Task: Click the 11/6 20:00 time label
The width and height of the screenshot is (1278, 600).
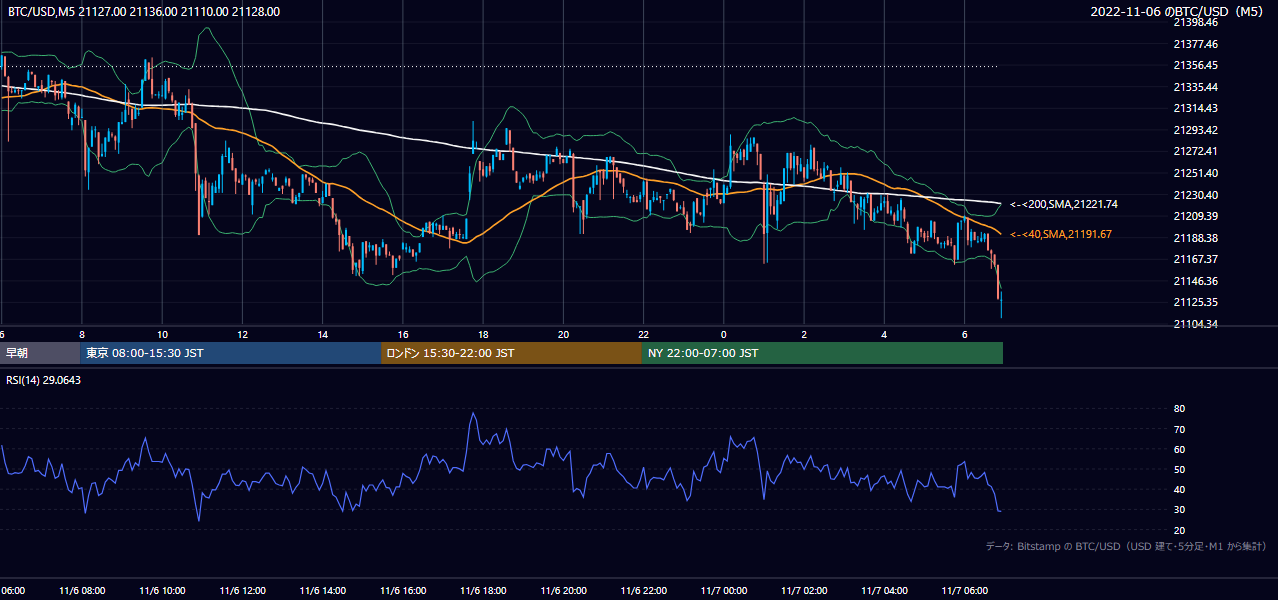Action: [562, 590]
